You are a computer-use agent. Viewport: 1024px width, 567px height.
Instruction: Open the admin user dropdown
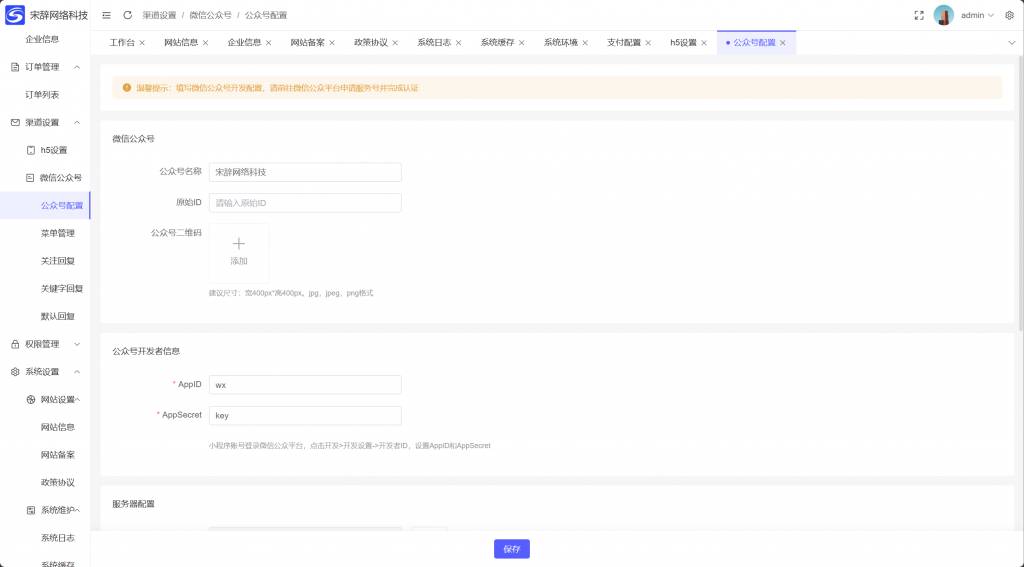[x=976, y=15]
